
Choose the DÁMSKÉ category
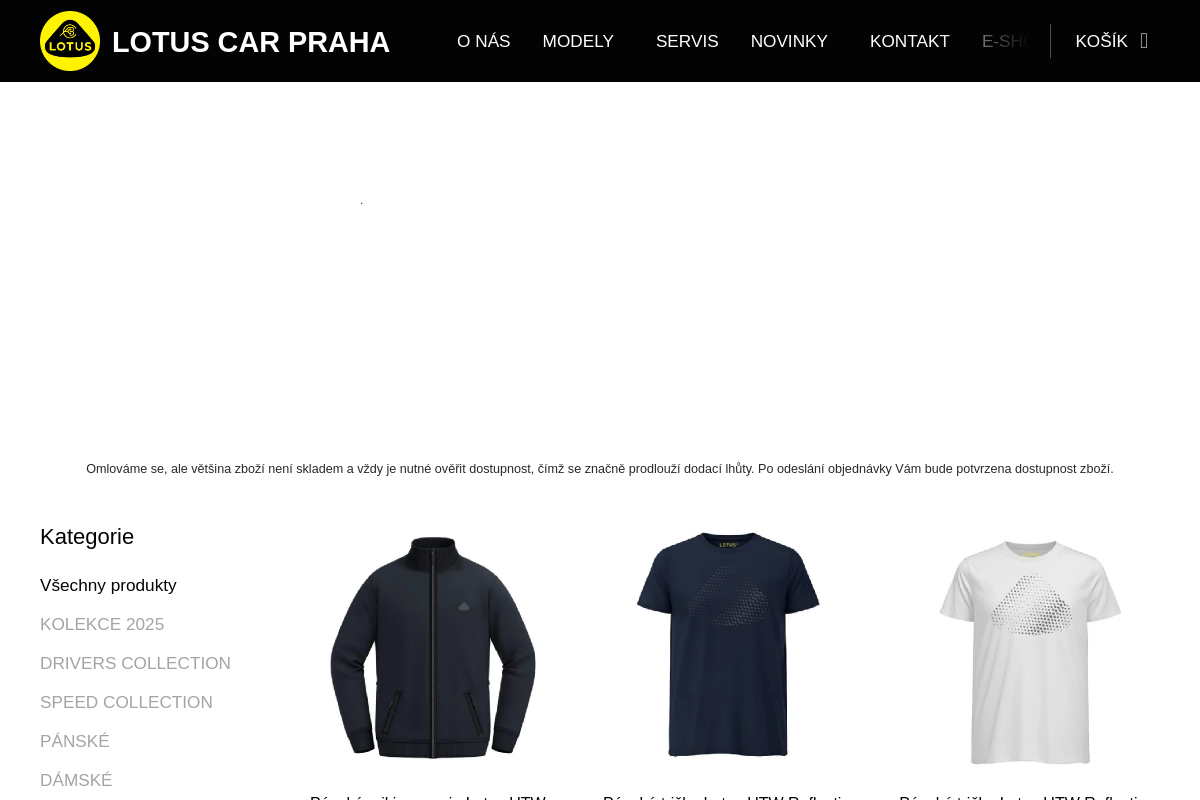(x=76, y=780)
